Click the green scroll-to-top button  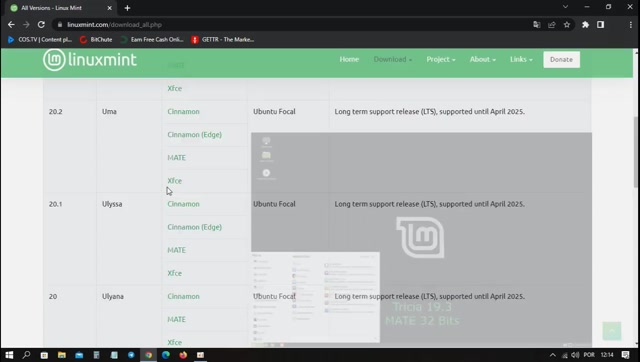tap(612, 331)
